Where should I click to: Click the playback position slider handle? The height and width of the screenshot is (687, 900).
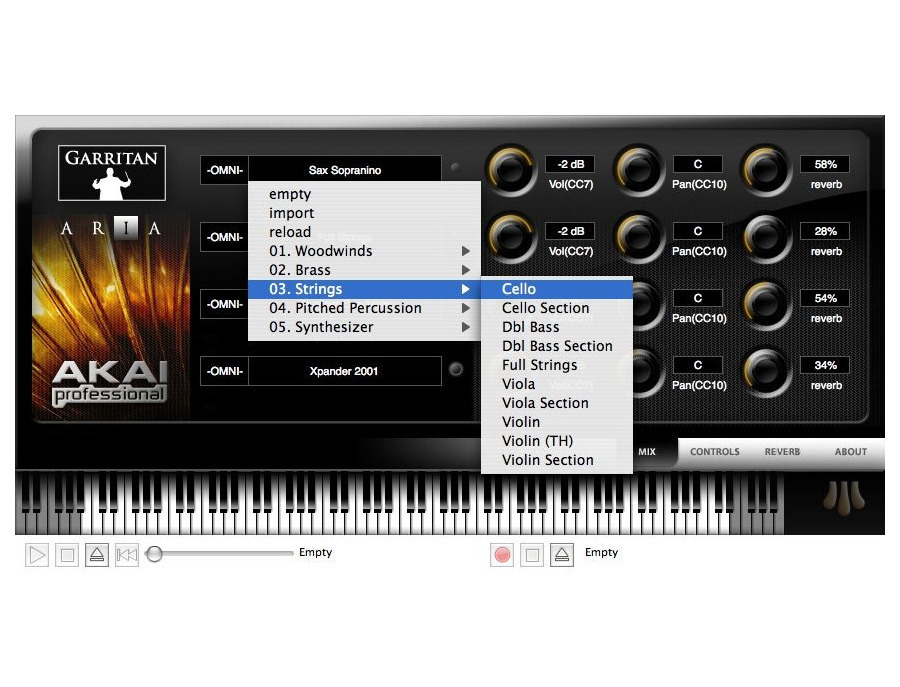click(154, 553)
